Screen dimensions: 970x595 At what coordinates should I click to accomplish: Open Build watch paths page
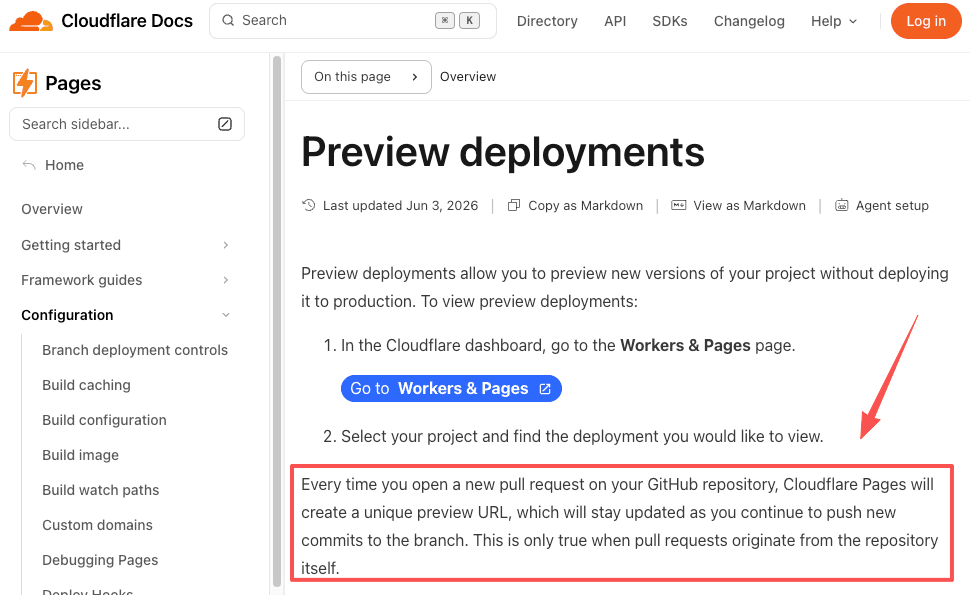tap(100, 490)
